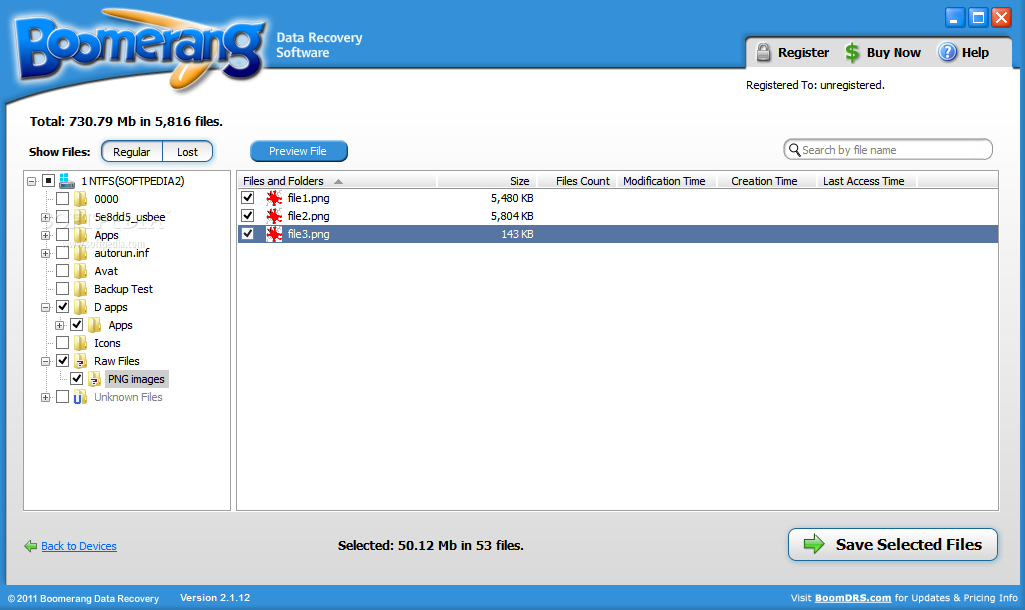Collapse the D apps folder node
The height and width of the screenshot is (610, 1025).
pyautogui.click(x=45, y=307)
